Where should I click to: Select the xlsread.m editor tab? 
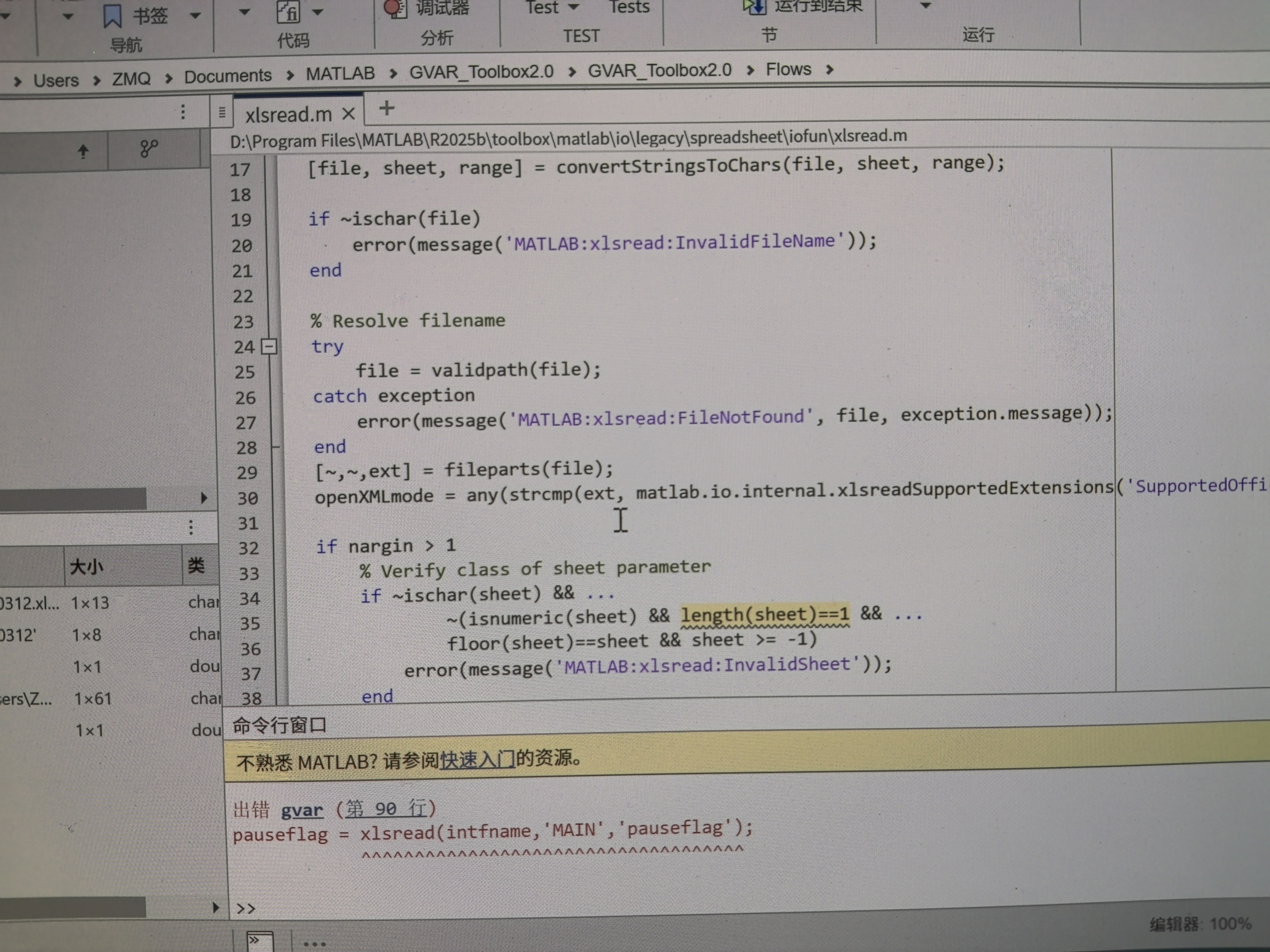(288, 115)
